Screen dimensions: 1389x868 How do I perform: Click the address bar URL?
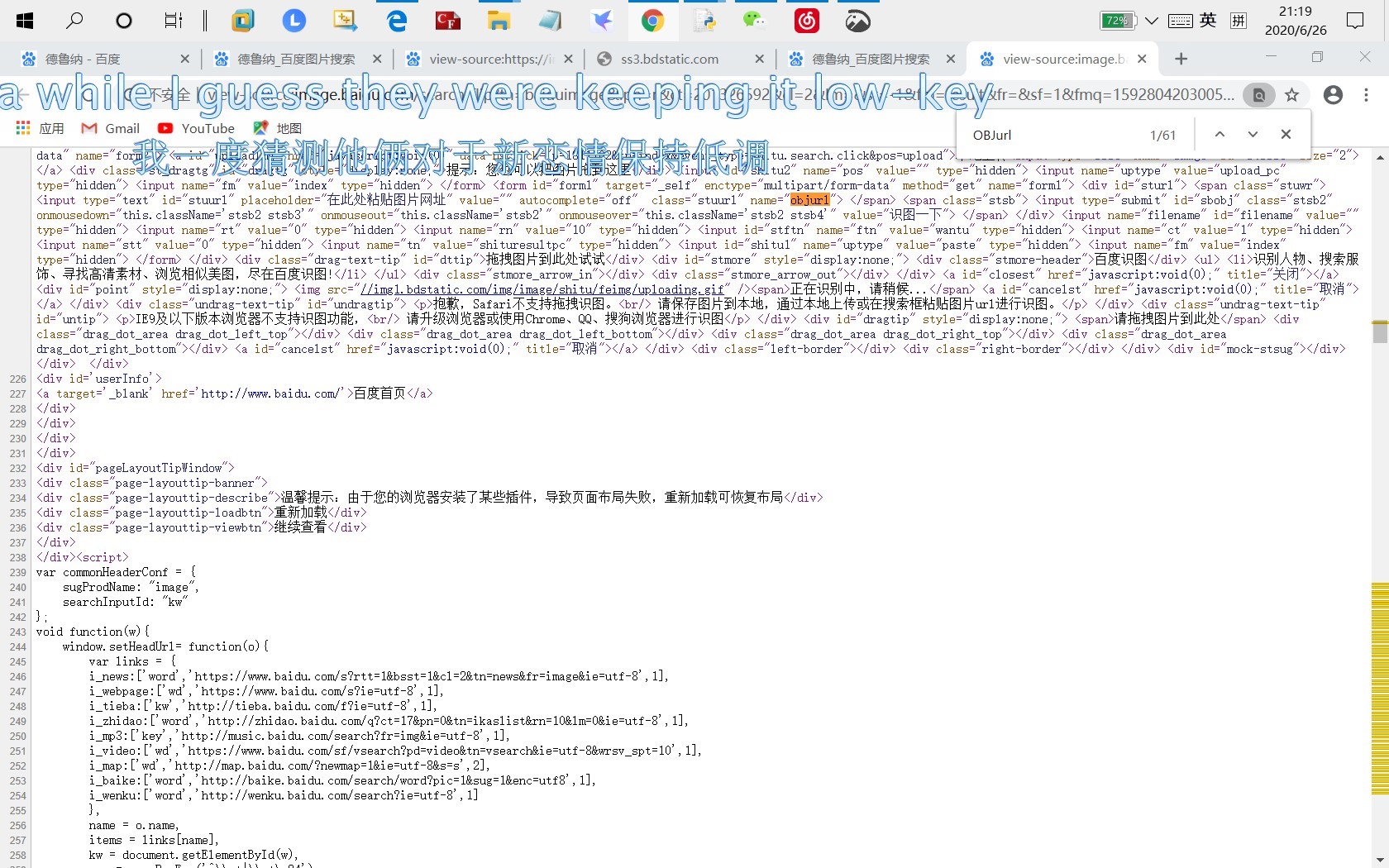click(x=686, y=95)
